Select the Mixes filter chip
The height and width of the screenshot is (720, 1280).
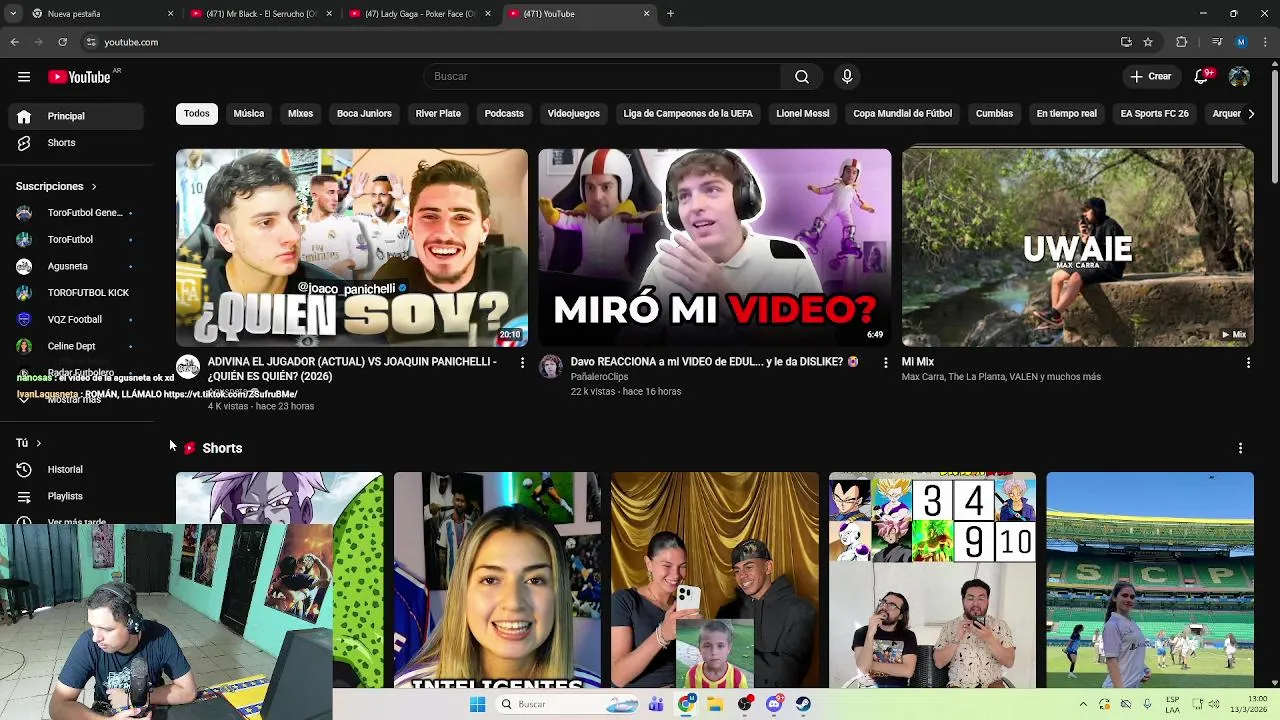coord(301,114)
